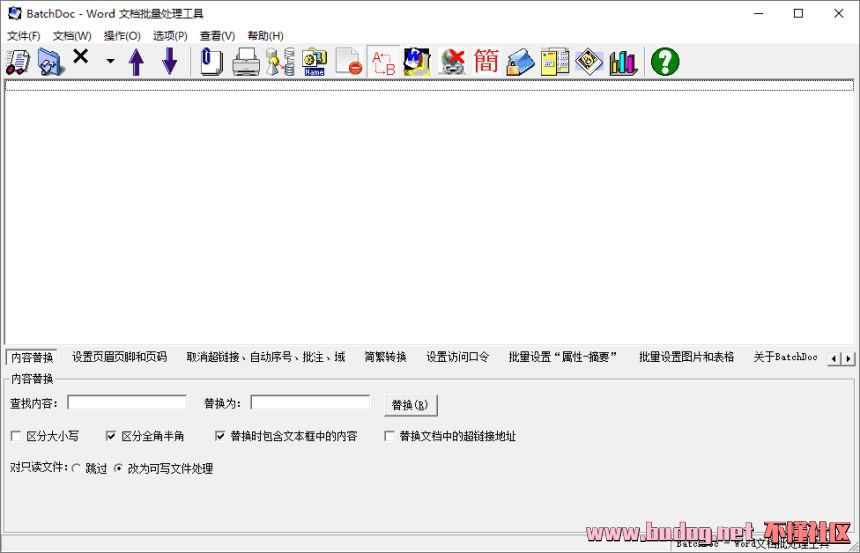Switch to the 关于BatchDoc tab

785,357
